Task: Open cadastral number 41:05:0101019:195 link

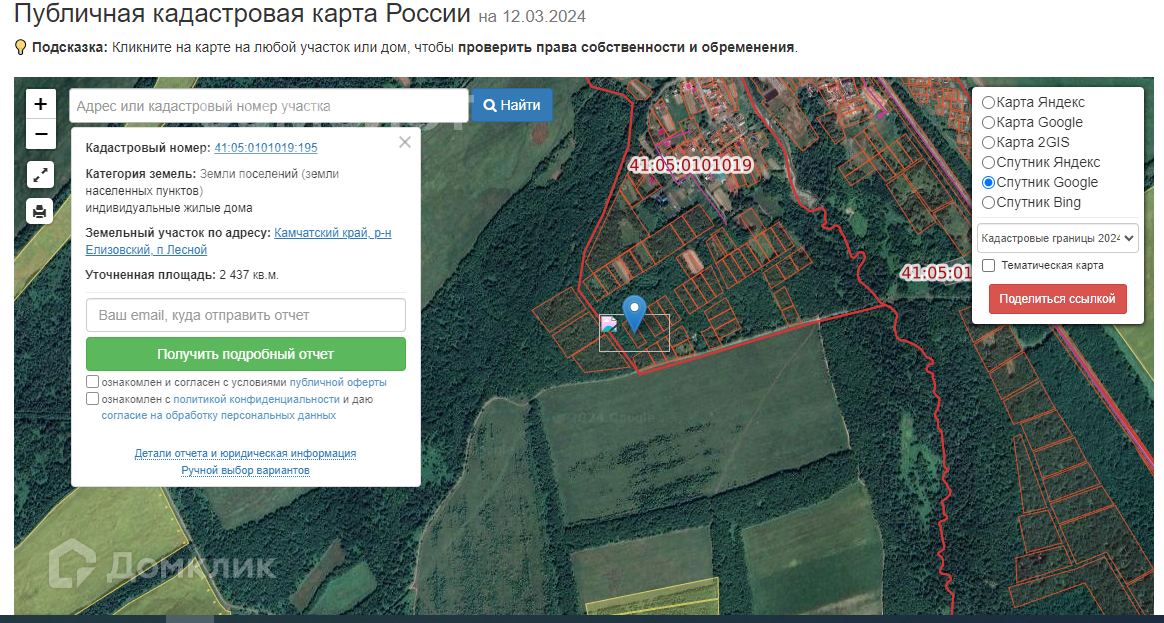Action: coord(266,148)
